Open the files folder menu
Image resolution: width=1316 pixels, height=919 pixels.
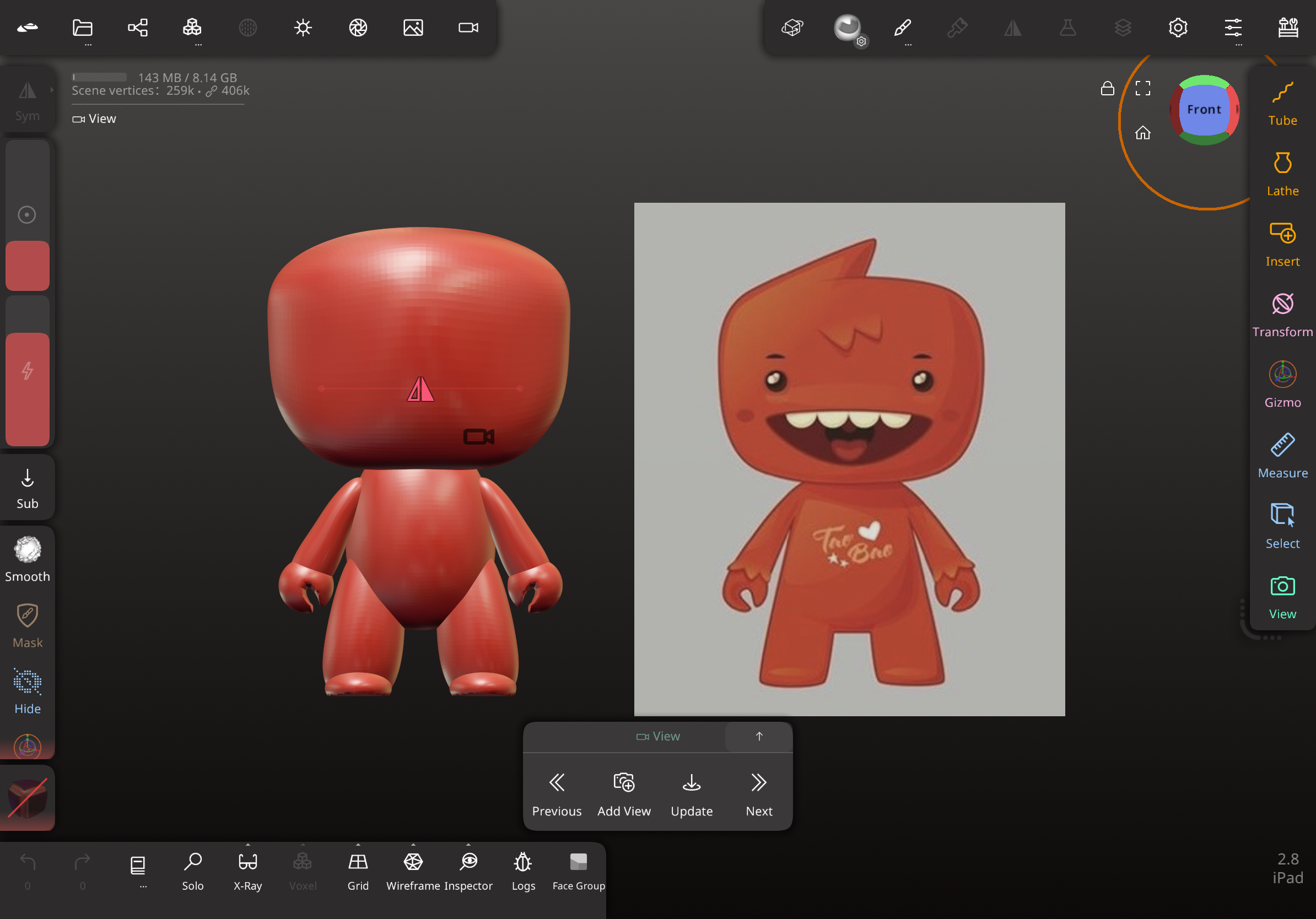83,28
